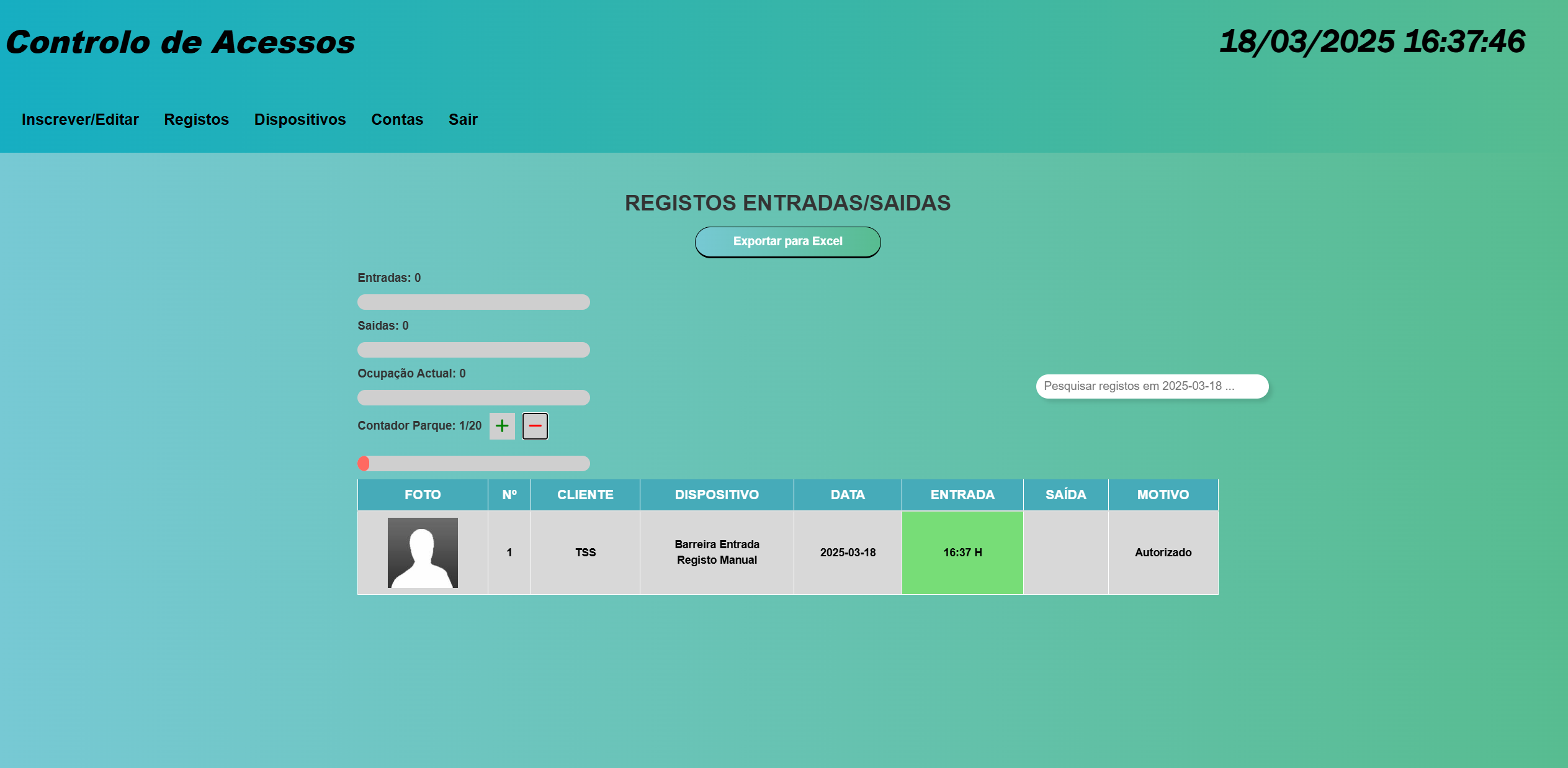Click the DISPOSITIVO column header

click(717, 495)
